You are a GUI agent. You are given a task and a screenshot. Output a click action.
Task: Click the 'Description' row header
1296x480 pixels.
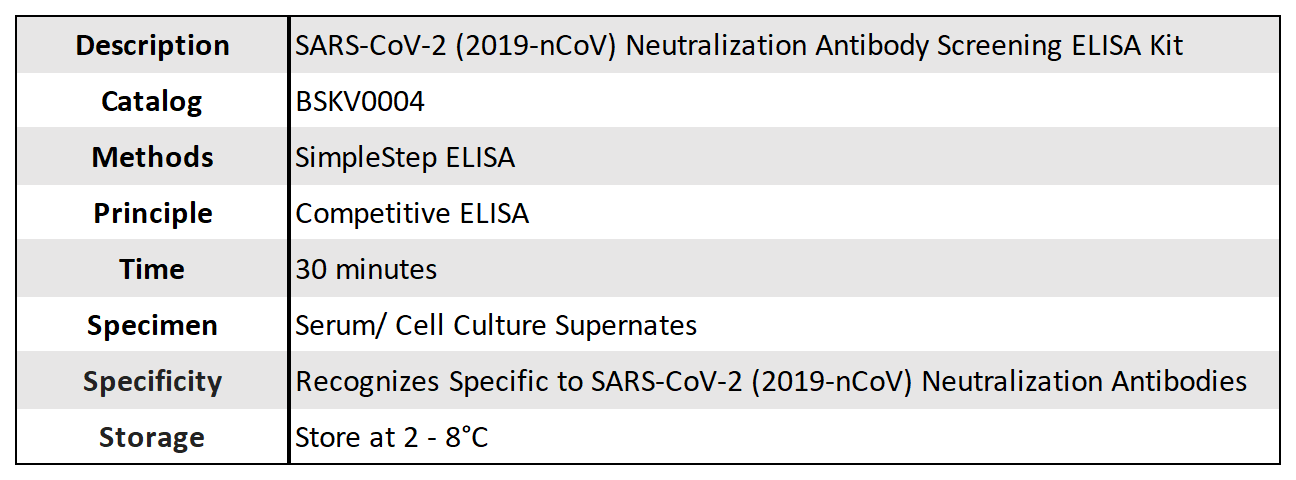click(152, 46)
